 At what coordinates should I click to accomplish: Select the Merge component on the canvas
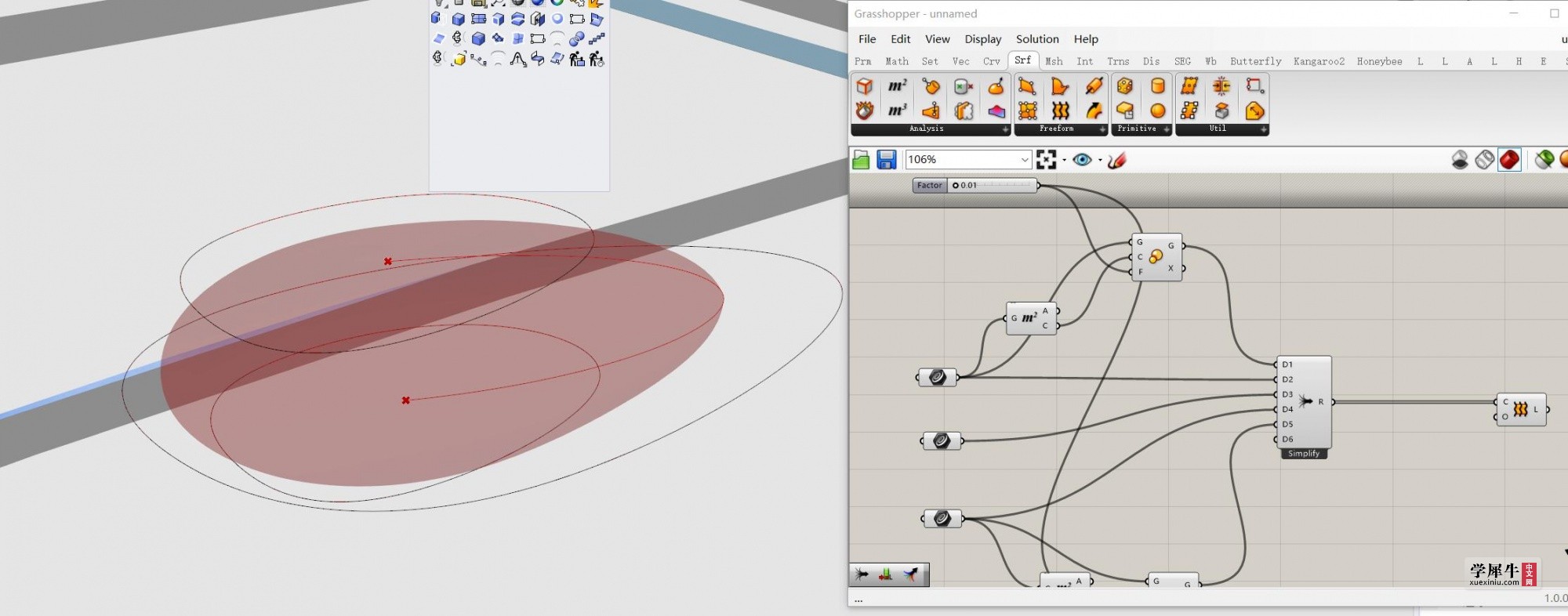[x=1305, y=402]
